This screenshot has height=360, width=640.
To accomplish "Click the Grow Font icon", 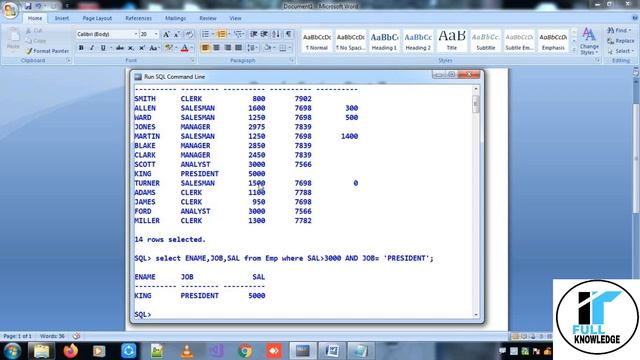I will 166,34.
